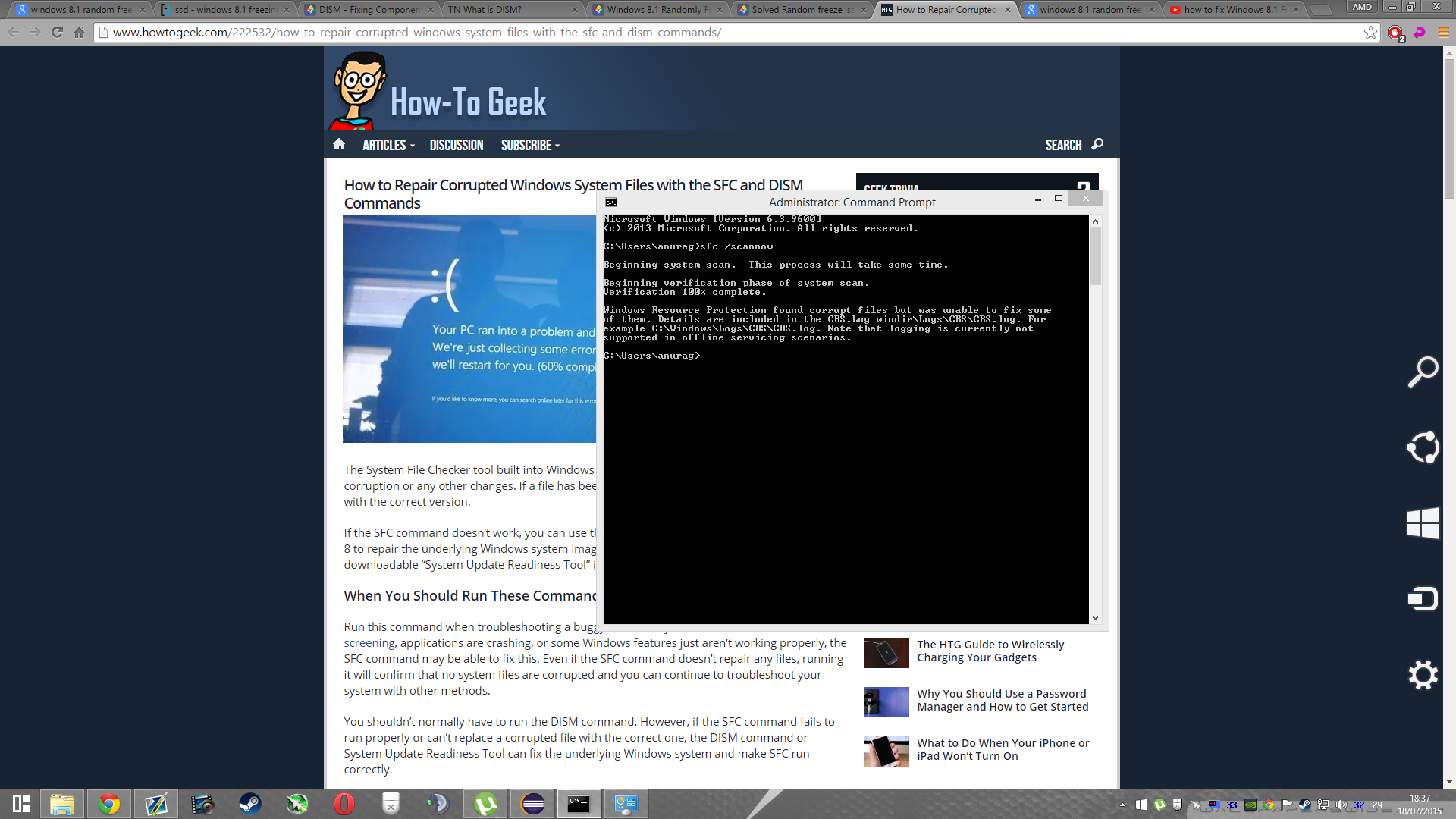
Task: Click the Command Prompt vertical scrollbar down arrow
Action: (x=1095, y=618)
